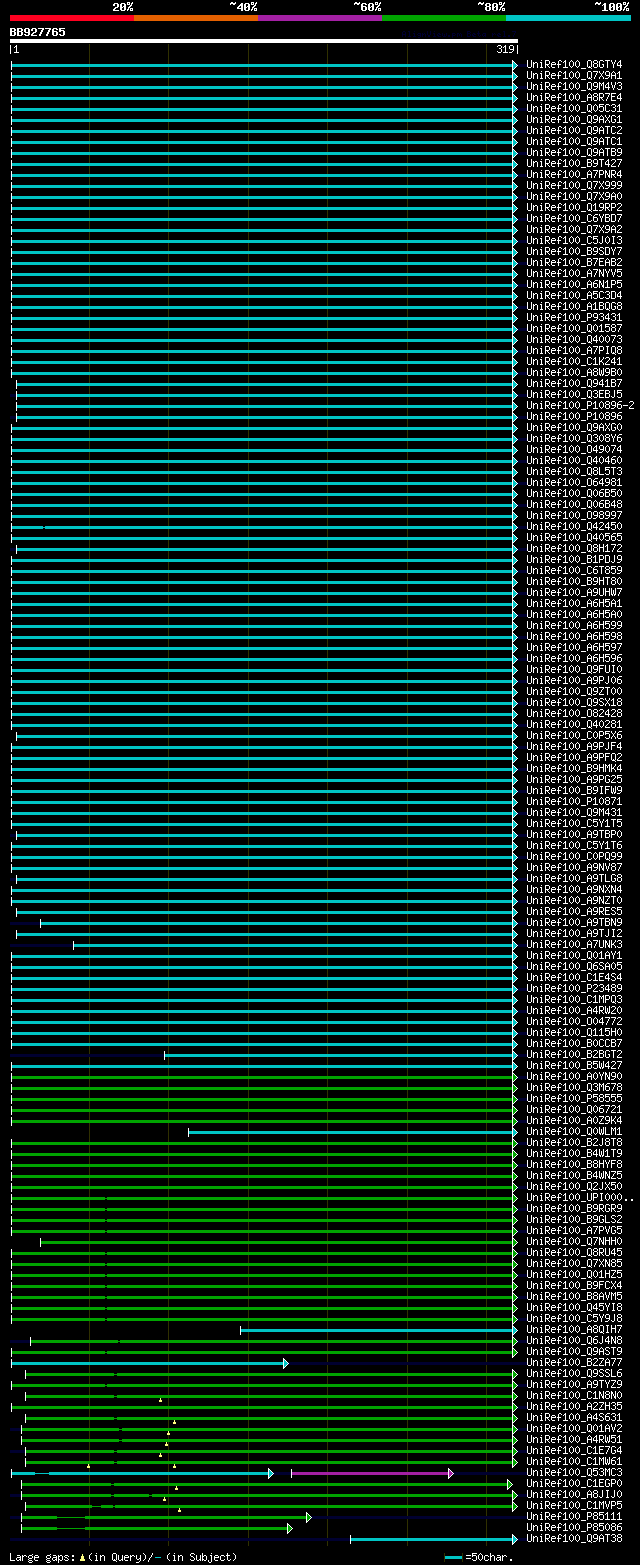Open hit UniRef100_A4S631

point(574,1418)
